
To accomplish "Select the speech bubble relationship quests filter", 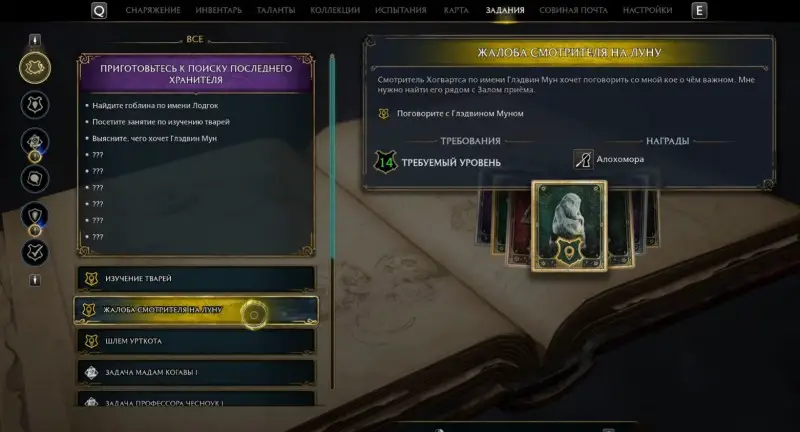I will pos(35,179).
